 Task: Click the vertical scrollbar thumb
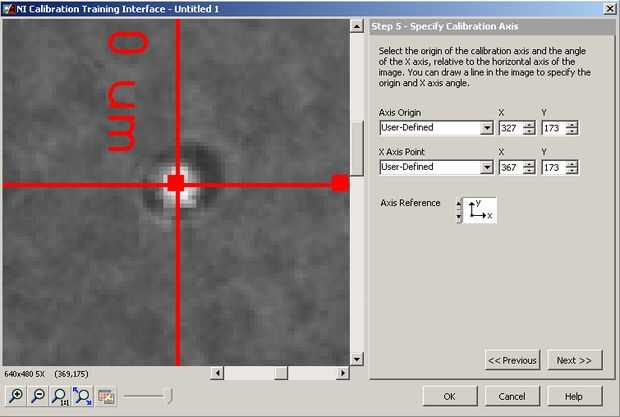click(x=357, y=148)
